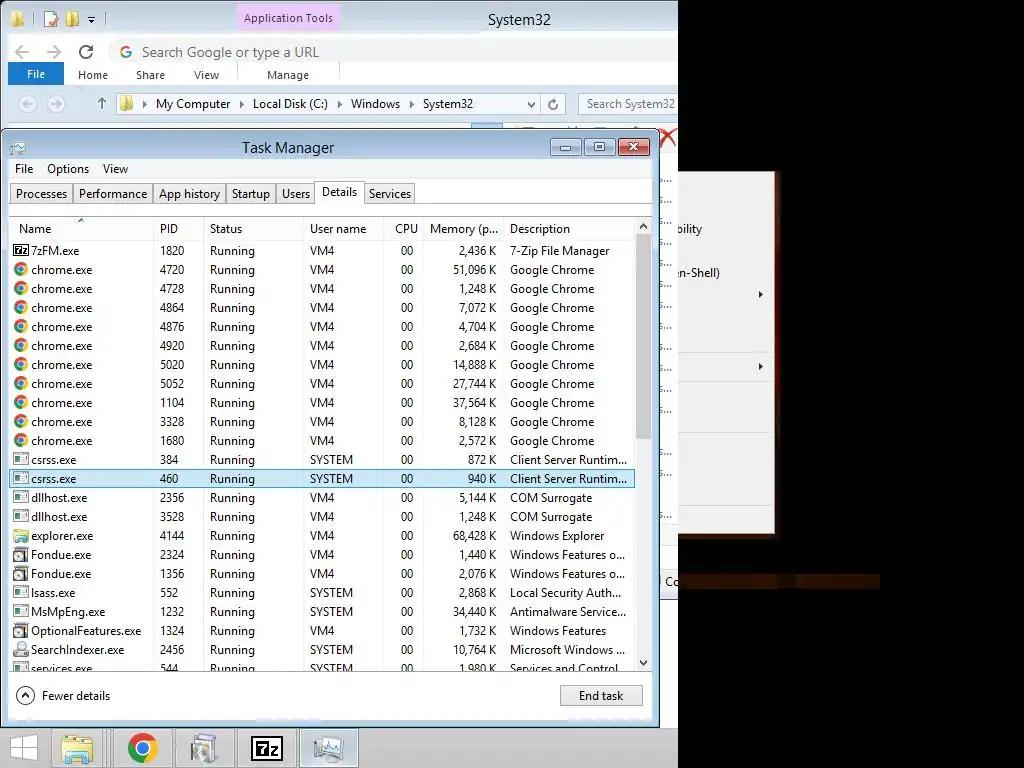Click explorer.exe process icon
This screenshot has width=1024, height=768.
click(21, 536)
